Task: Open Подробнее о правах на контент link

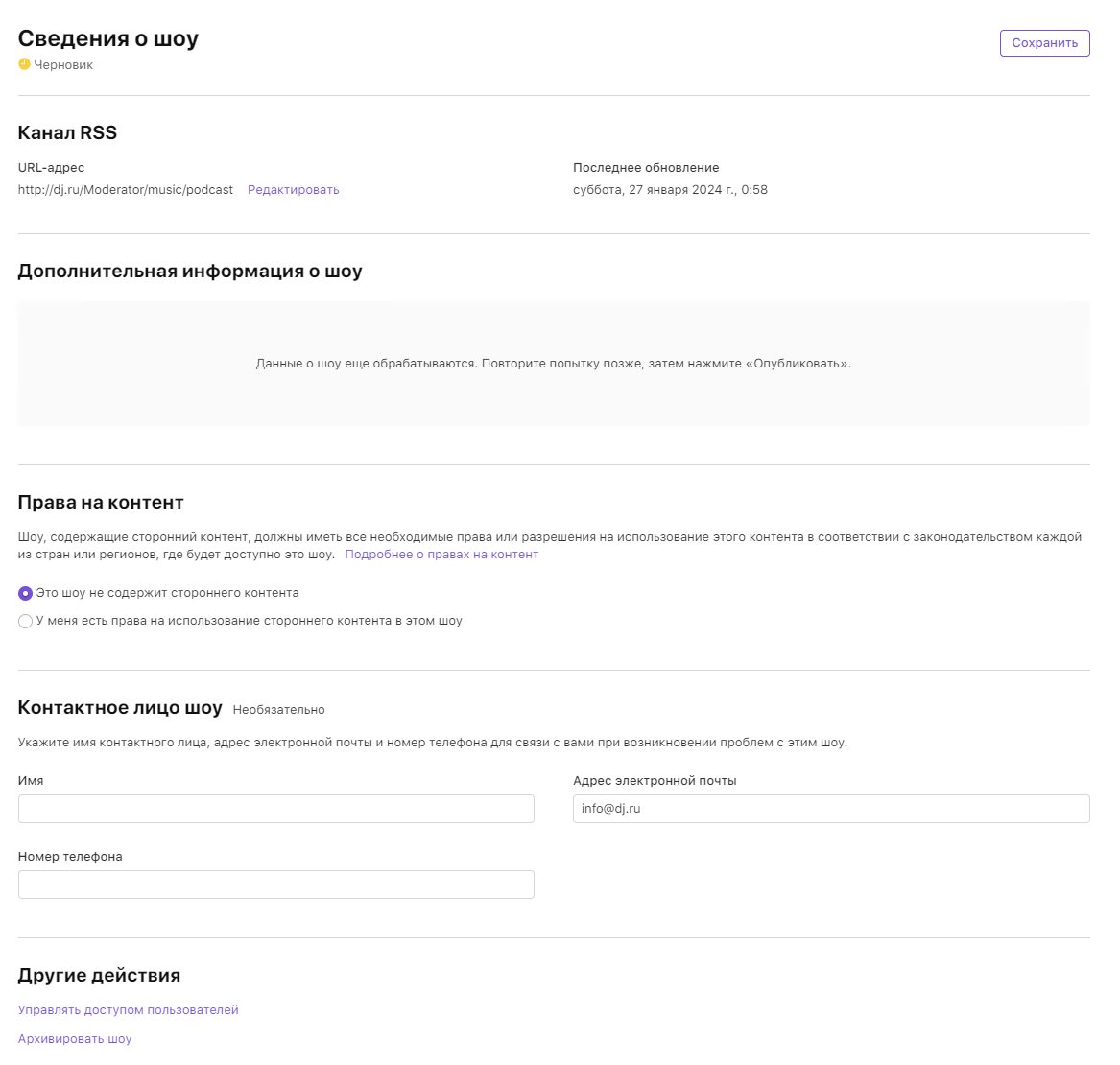Action: [441, 555]
